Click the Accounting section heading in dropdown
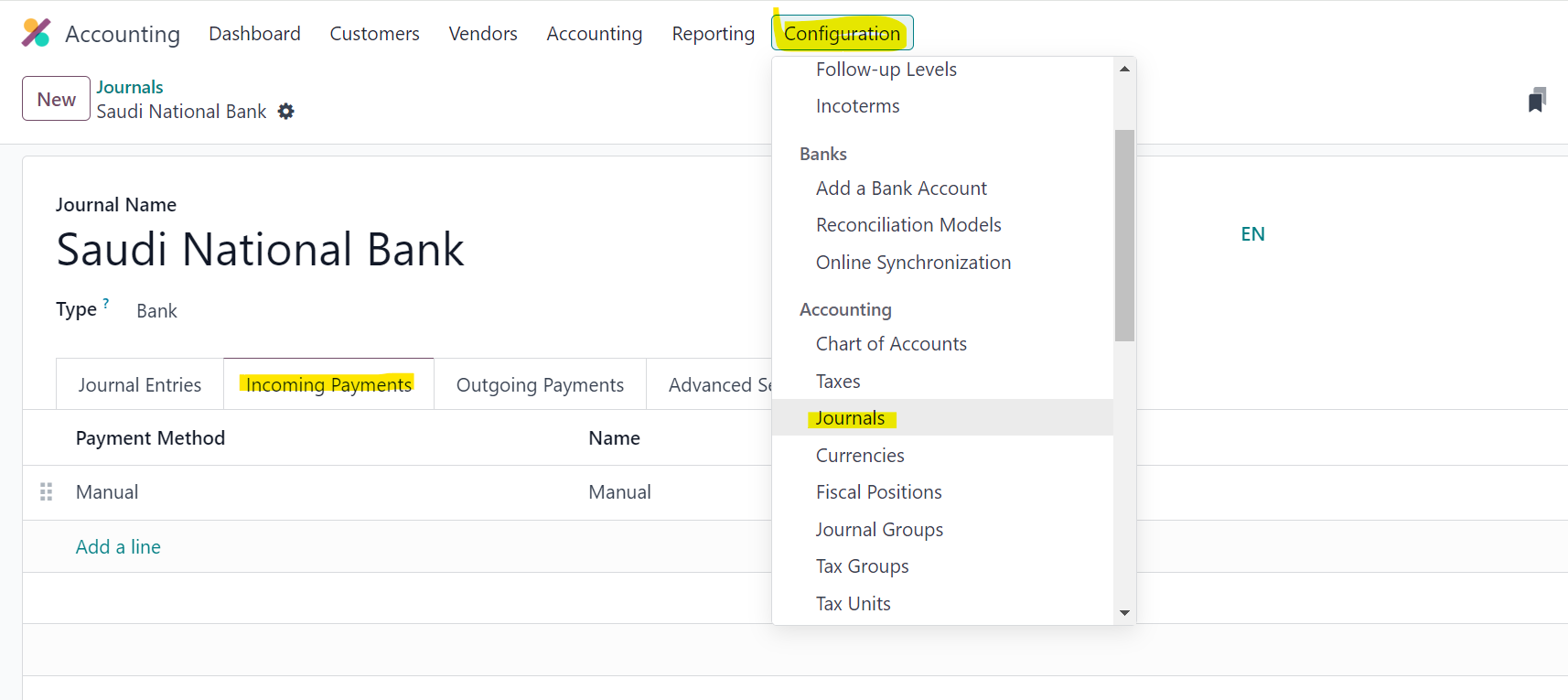 pos(845,309)
